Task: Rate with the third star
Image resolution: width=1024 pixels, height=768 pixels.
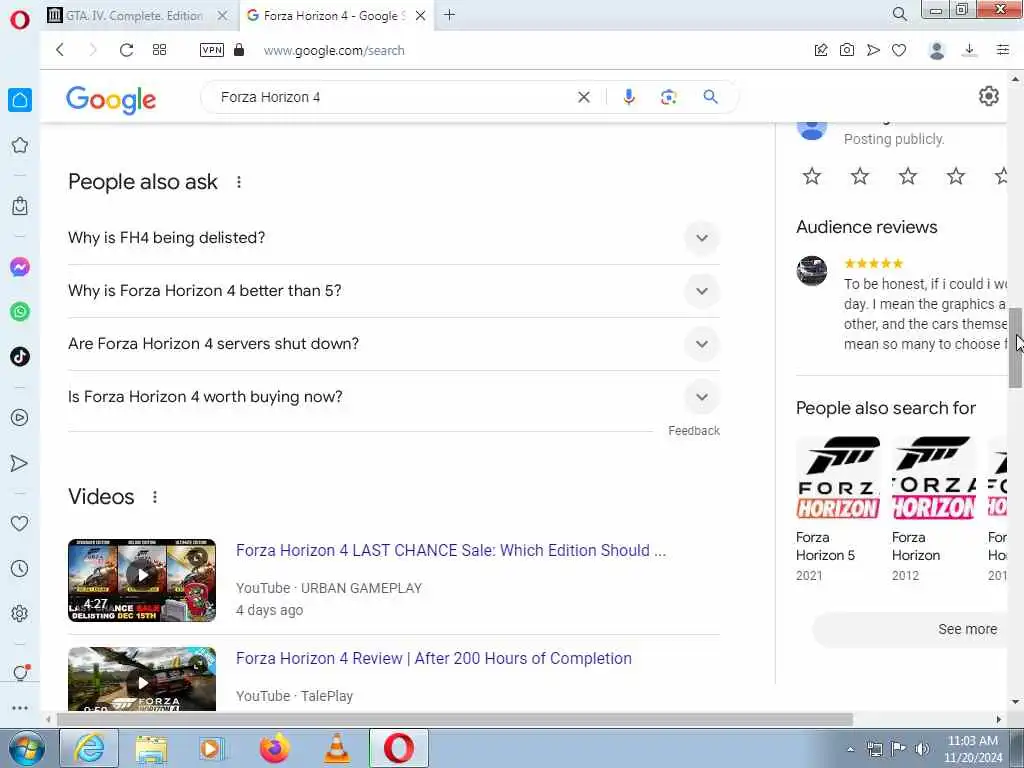Action: tap(908, 176)
